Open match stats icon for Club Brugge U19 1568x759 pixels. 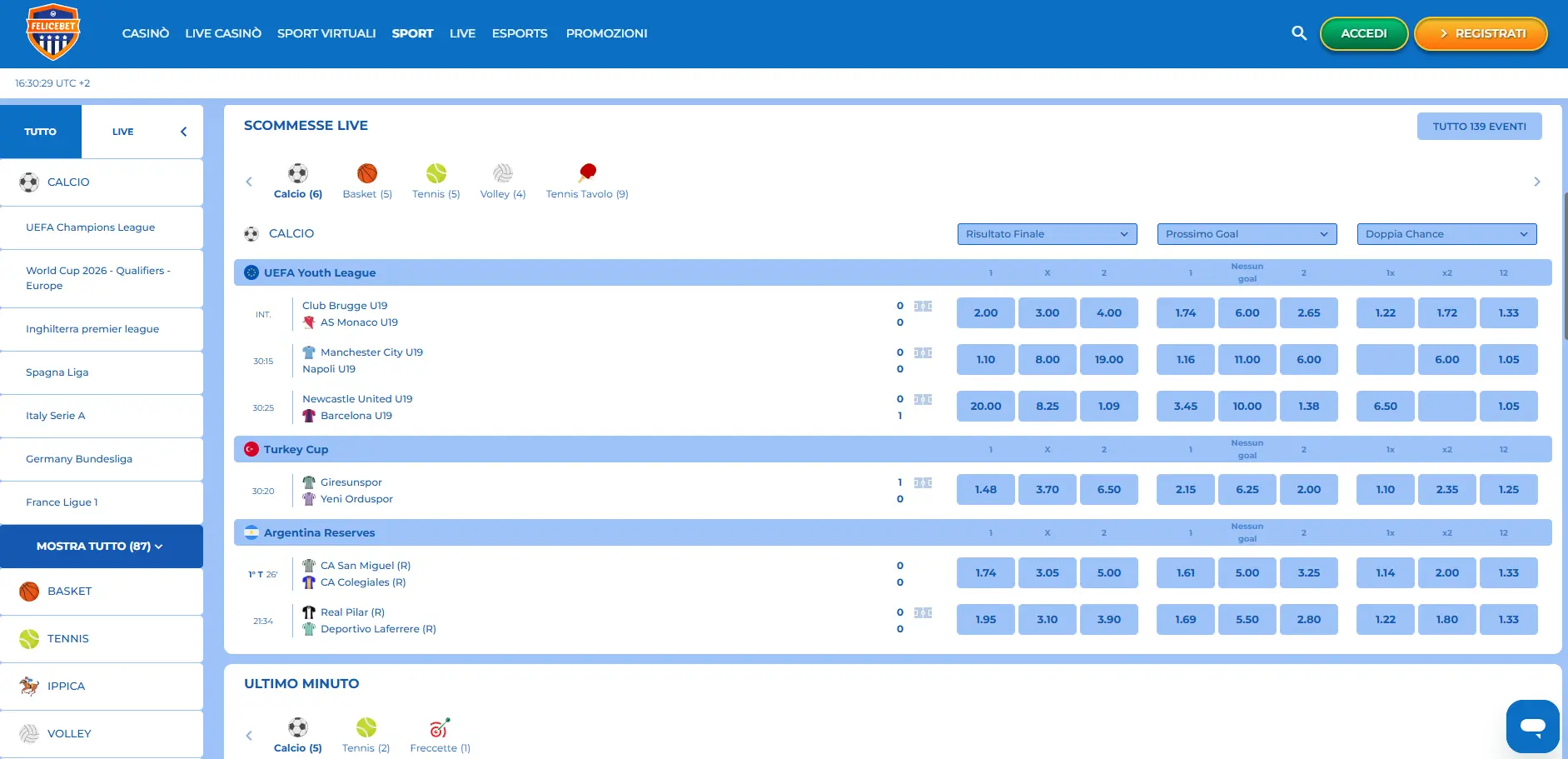pos(923,306)
